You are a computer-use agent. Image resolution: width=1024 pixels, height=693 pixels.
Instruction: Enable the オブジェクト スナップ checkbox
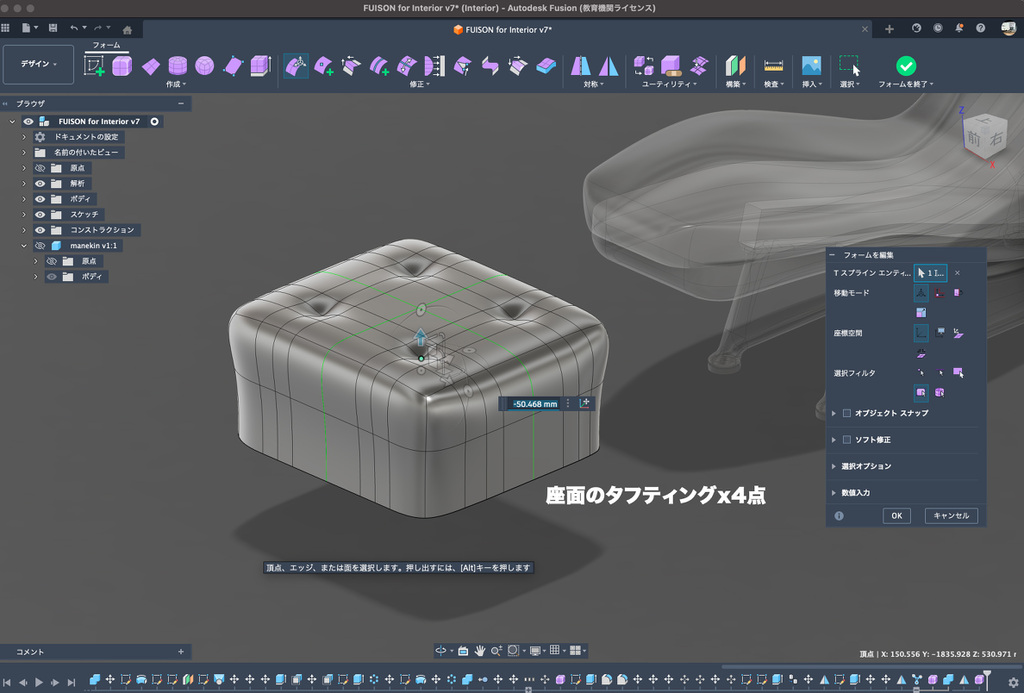(847, 413)
